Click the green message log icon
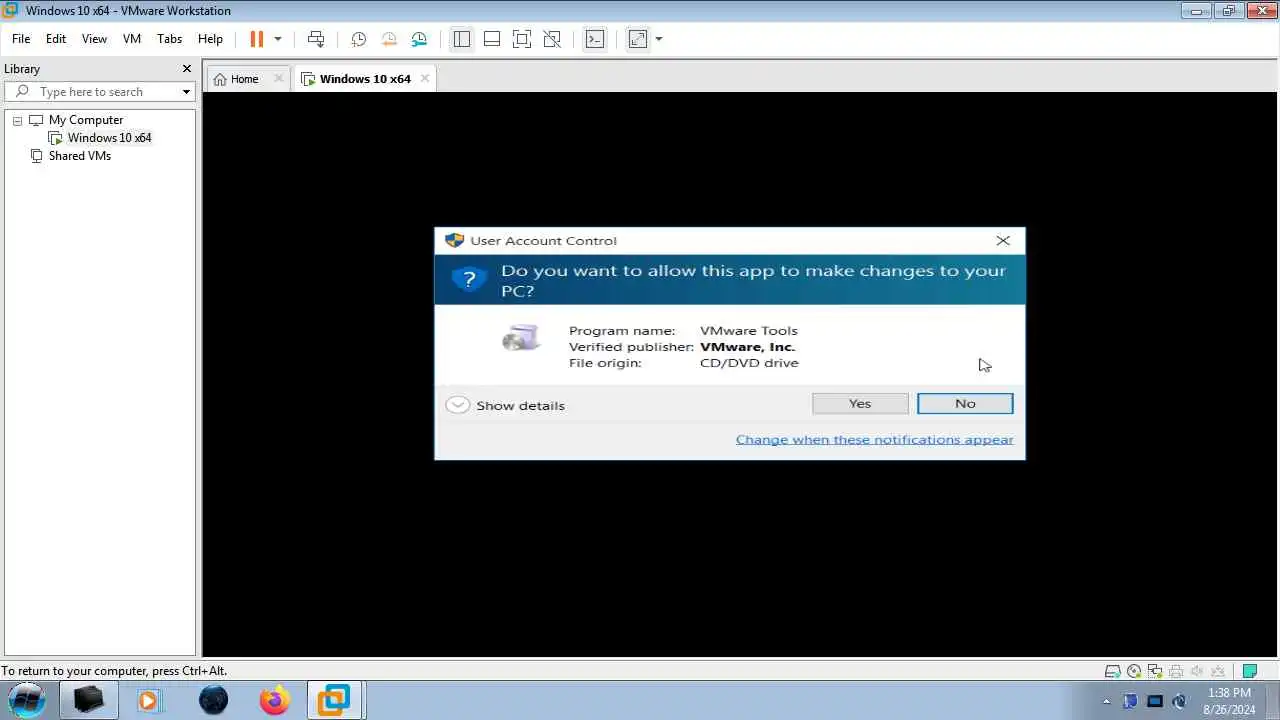 (x=1249, y=672)
